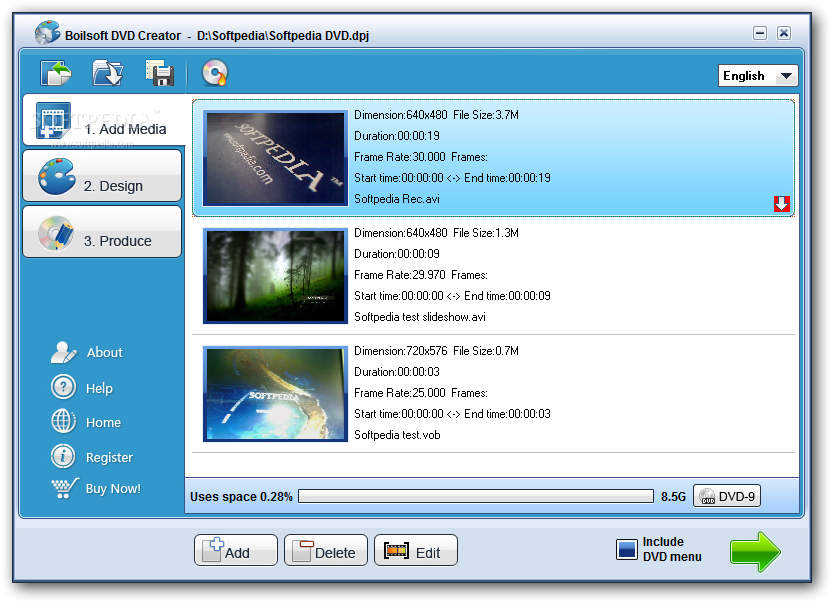The width and height of the screenshot is (832, 603).
Task: Close the Boilsoft DVD Creator window
Action: pos(784,33)
